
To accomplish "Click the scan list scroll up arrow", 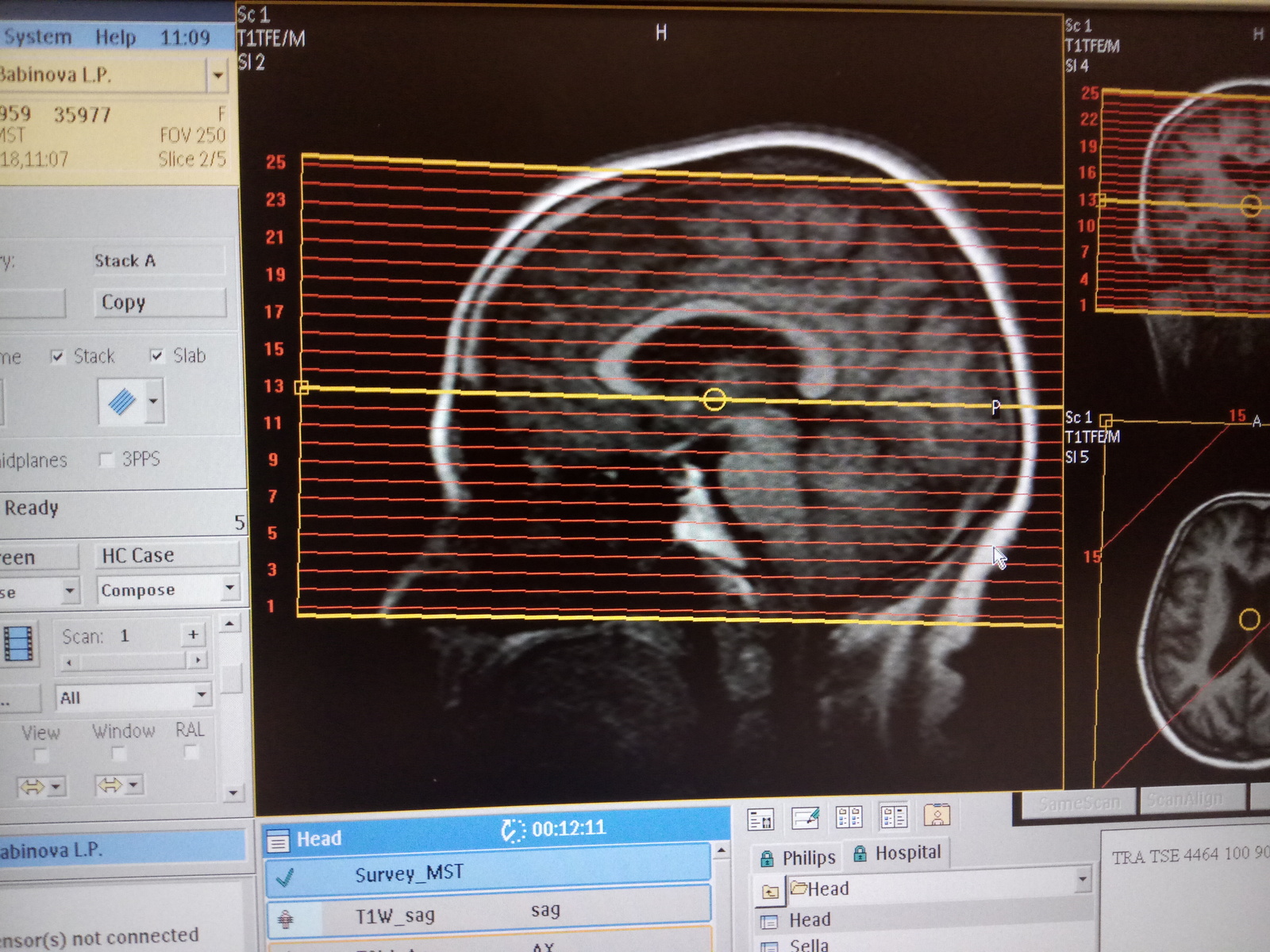I will [721, 850].
